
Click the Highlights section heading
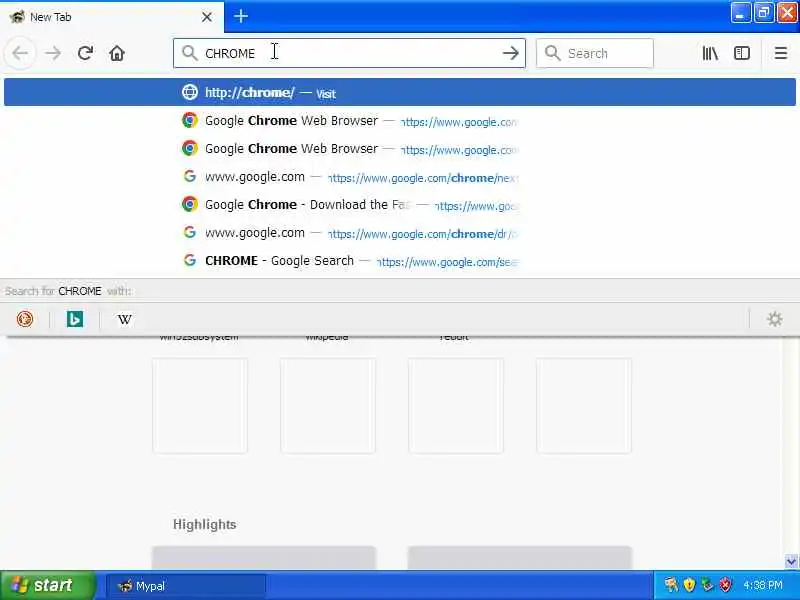(204, 524)
